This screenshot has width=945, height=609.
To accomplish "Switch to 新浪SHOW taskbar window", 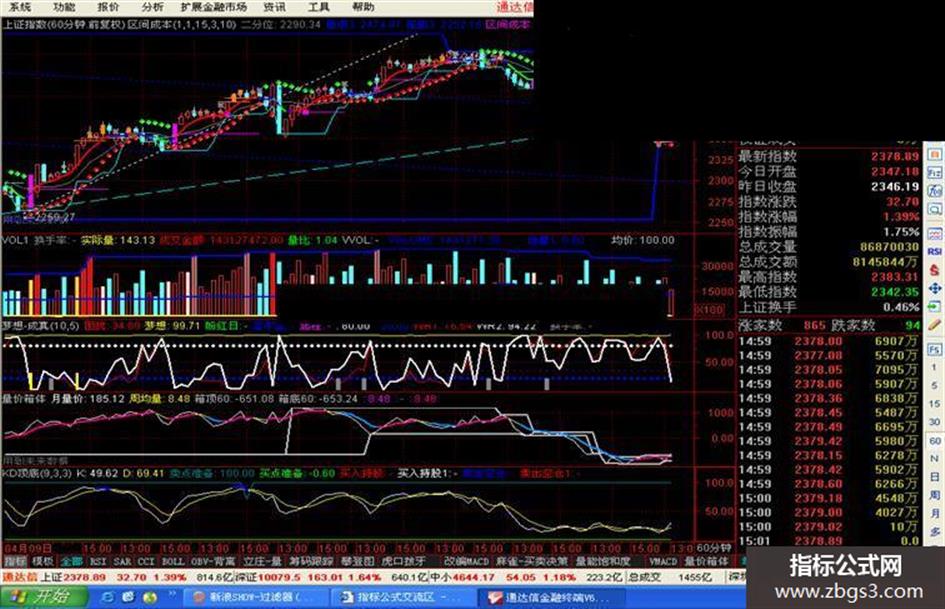I will (x=255, y=597).
